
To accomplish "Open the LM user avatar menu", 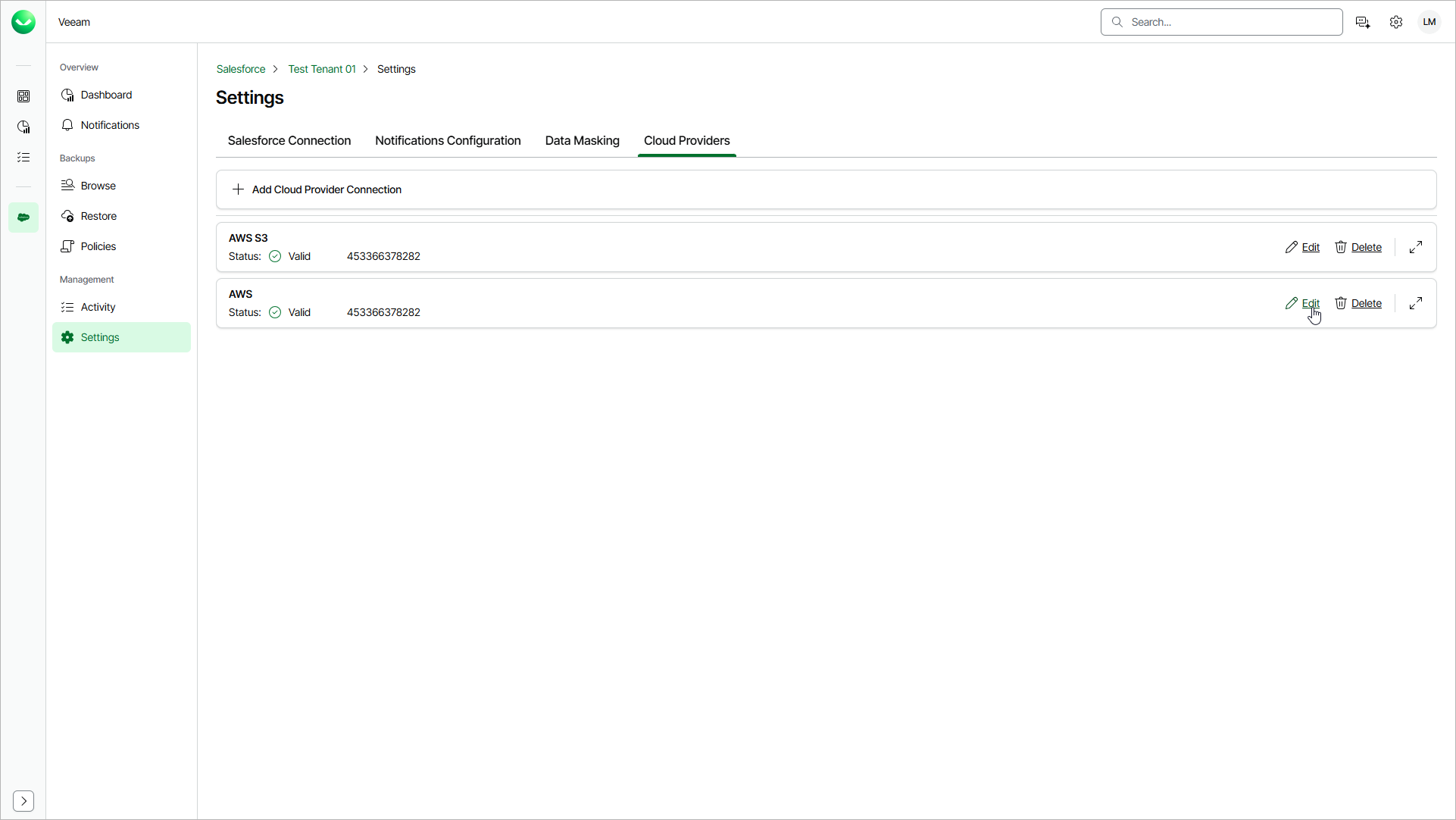I will coord(1429,22).
